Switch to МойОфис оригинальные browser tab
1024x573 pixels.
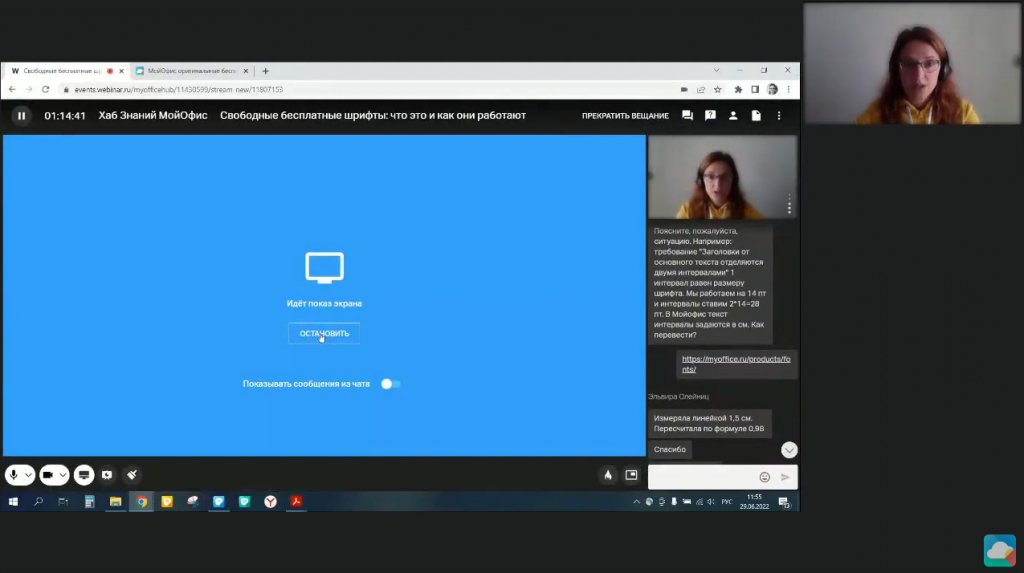pos(191,71)
